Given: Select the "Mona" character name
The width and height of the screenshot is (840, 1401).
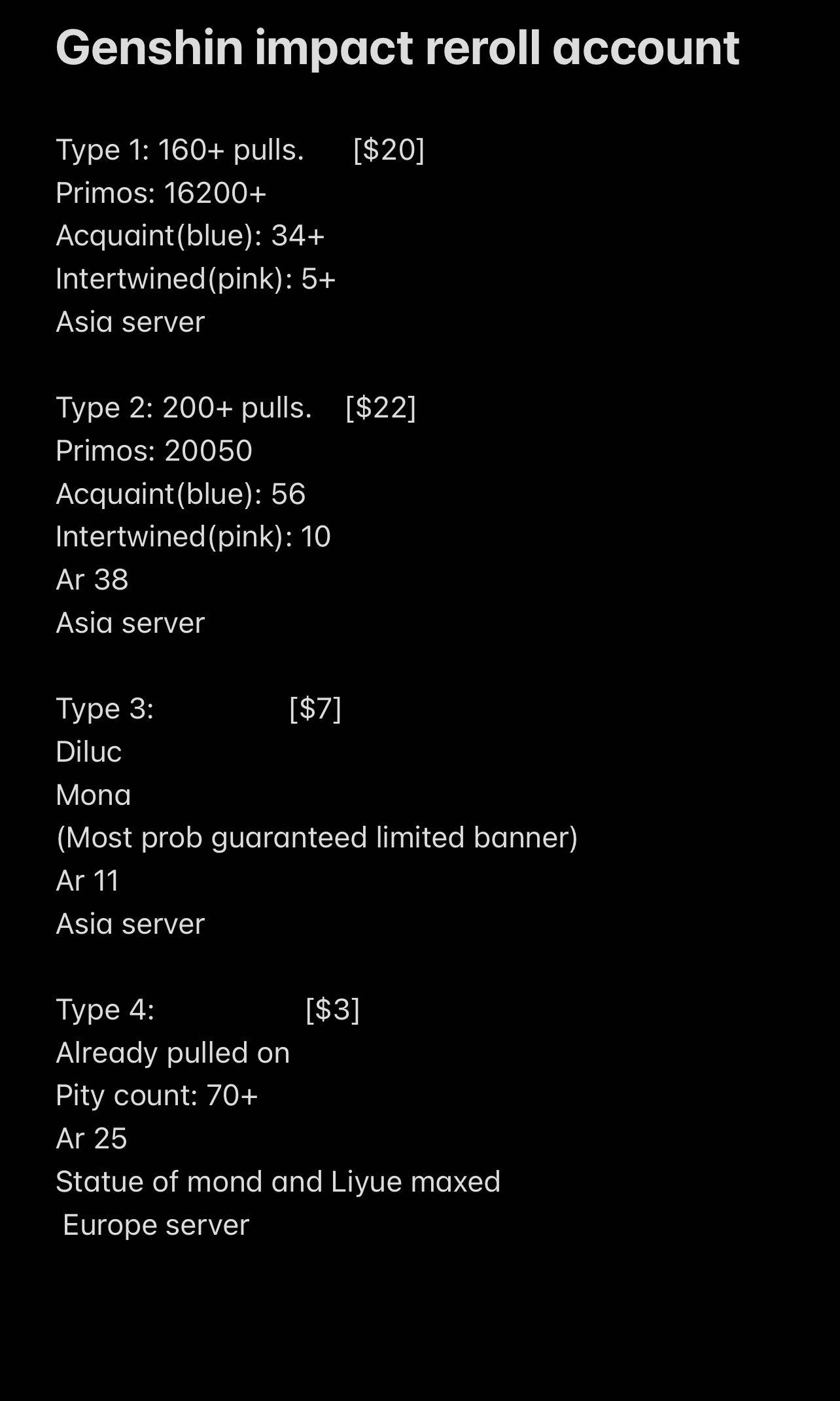Looking at the screenshot, I should (x=94, y=795).
